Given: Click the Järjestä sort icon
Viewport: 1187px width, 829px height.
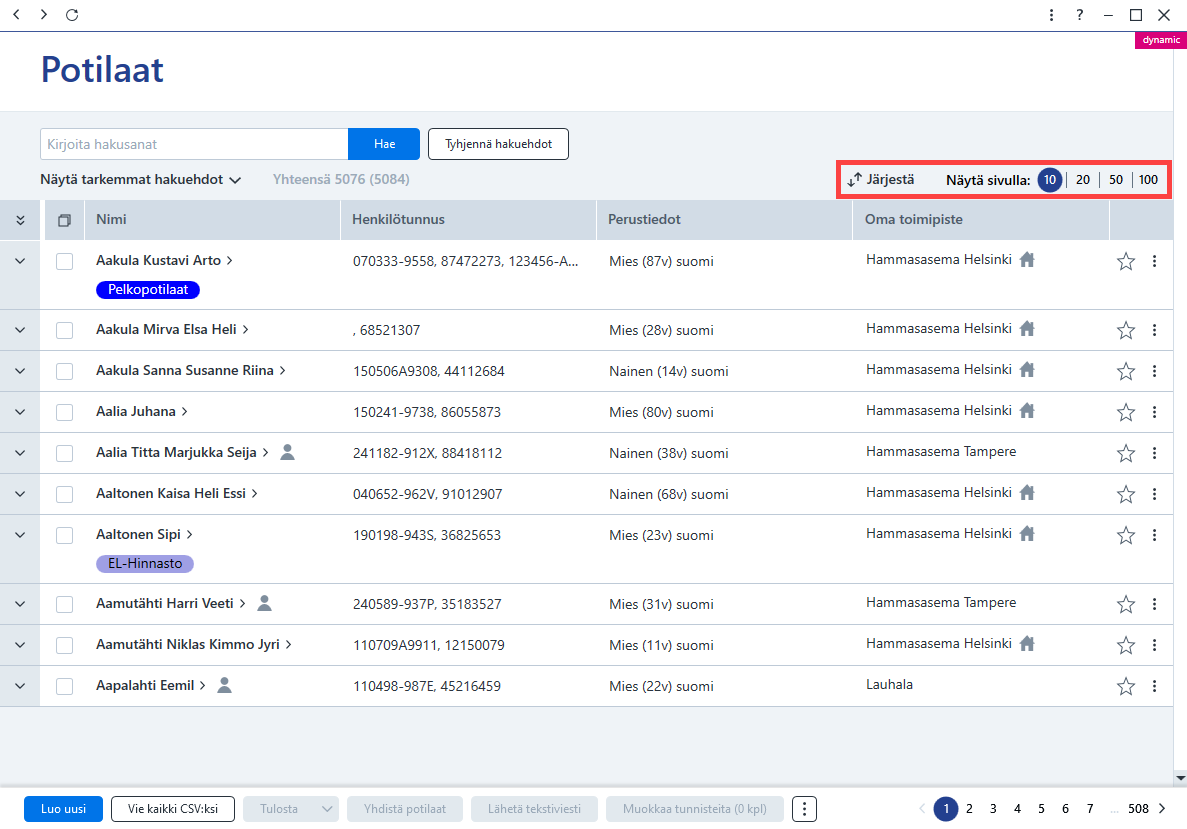Looking at the screenshot, I should pyautogui.click(x=855, y=179).
